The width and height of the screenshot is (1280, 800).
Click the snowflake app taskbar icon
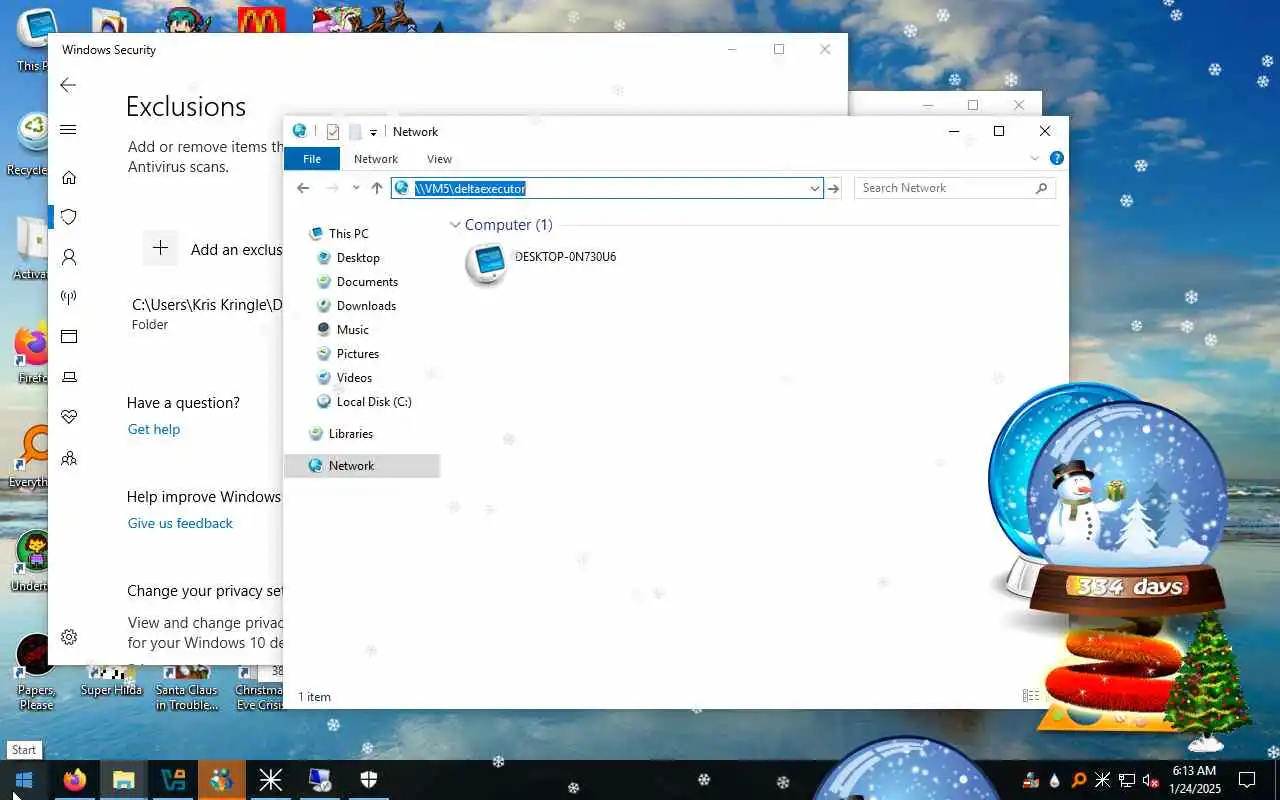pyautogui.click(x=271, y=780)
